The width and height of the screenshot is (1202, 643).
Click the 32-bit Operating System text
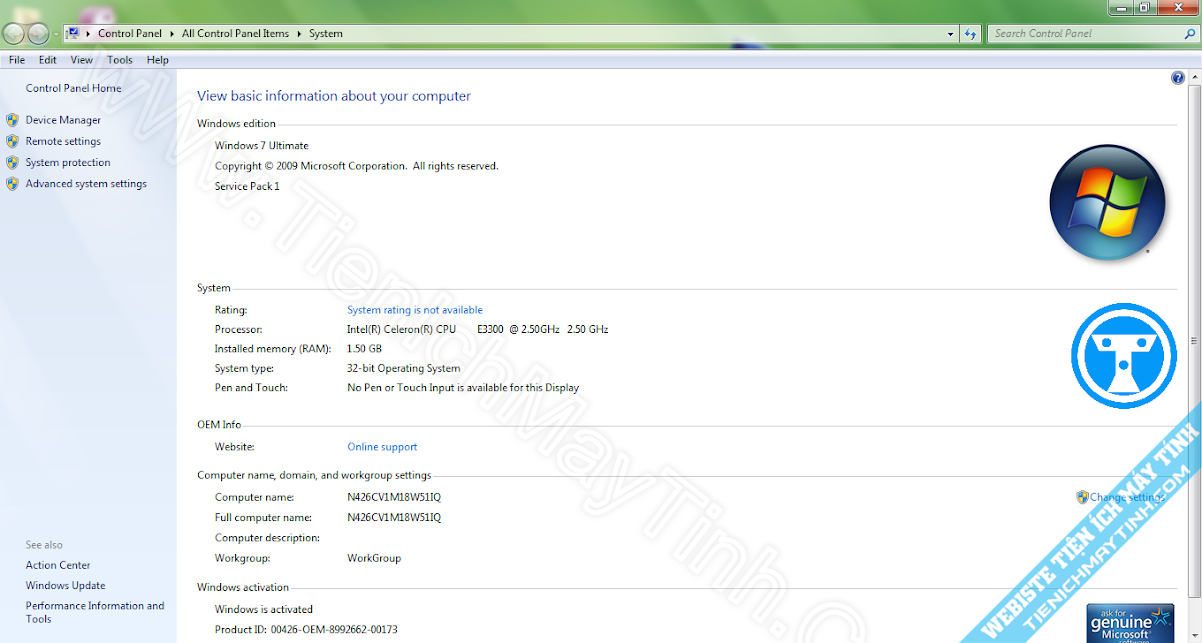(x=404, y=368)
